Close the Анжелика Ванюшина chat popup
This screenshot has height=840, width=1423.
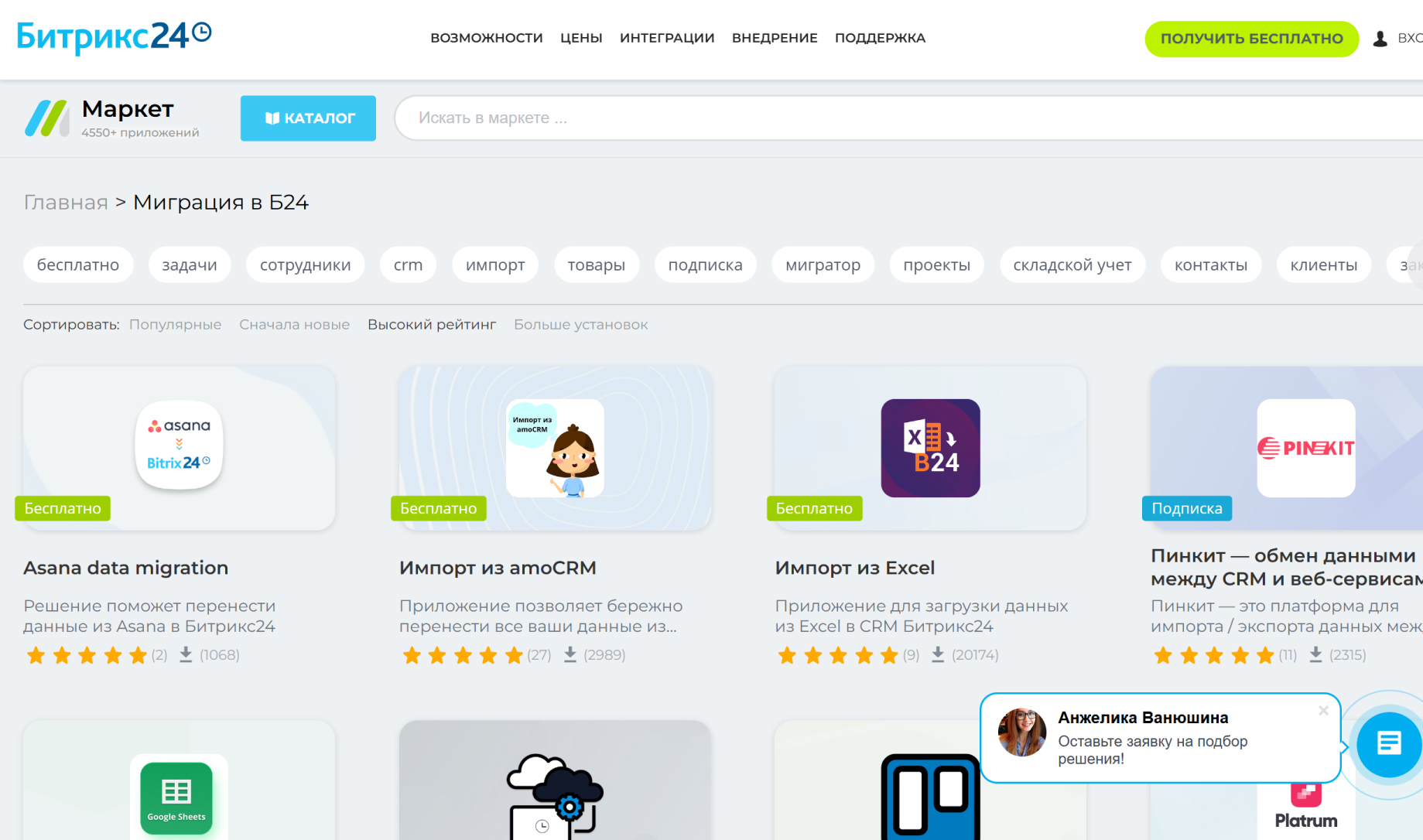pyautogui.click(x=1323, y=710)
